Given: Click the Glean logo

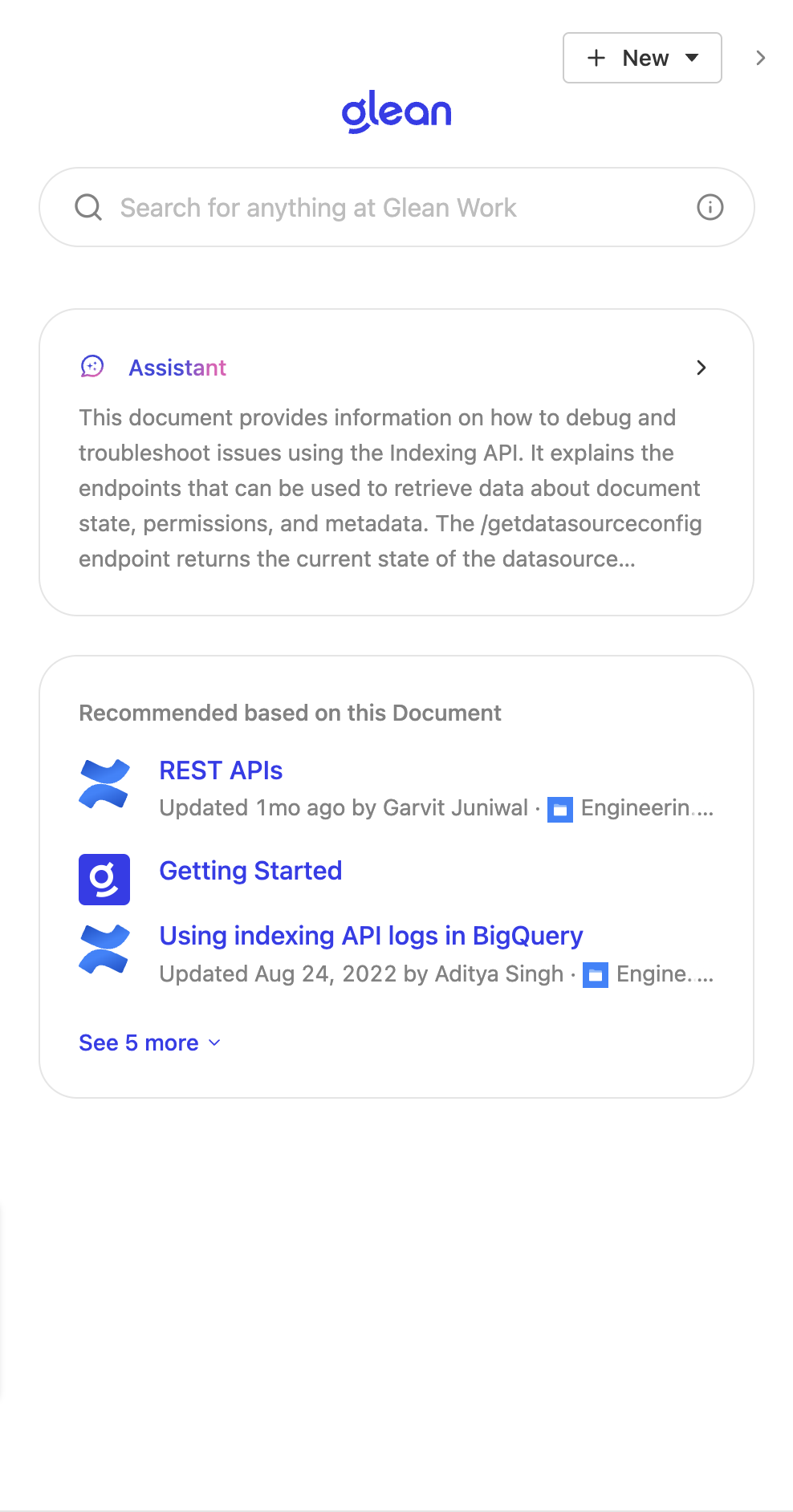Looking at the screenshot, I should (396, 111).
